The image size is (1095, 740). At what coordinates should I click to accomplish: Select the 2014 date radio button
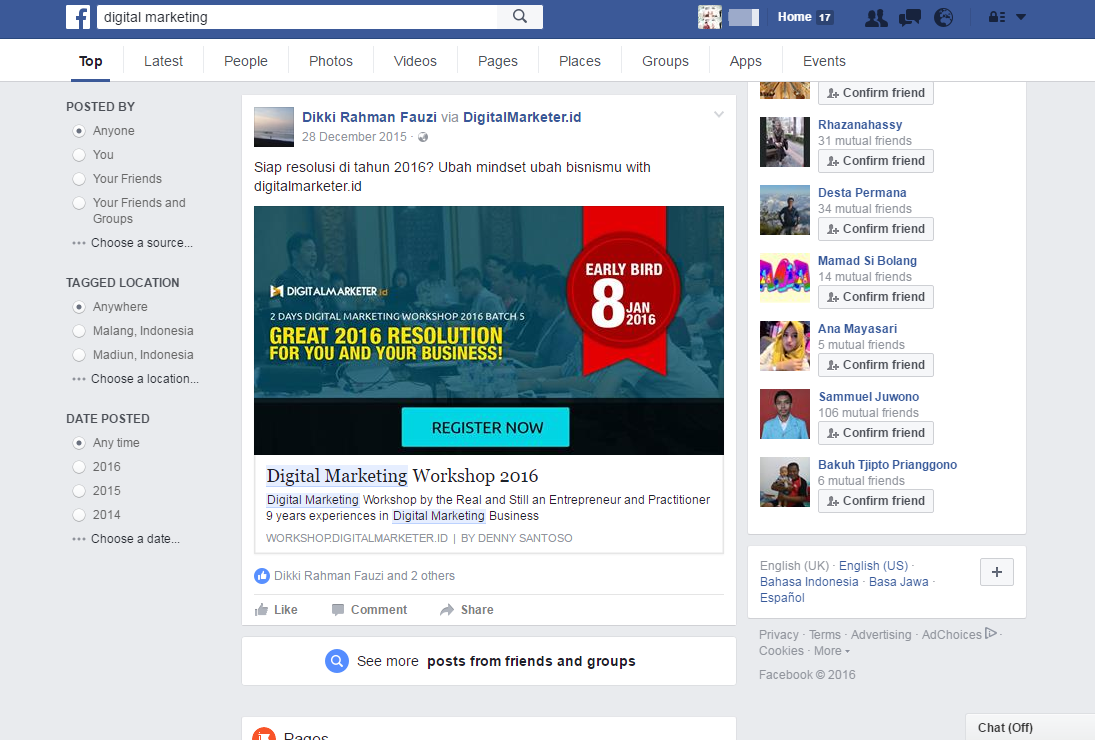tap(79, 515)
